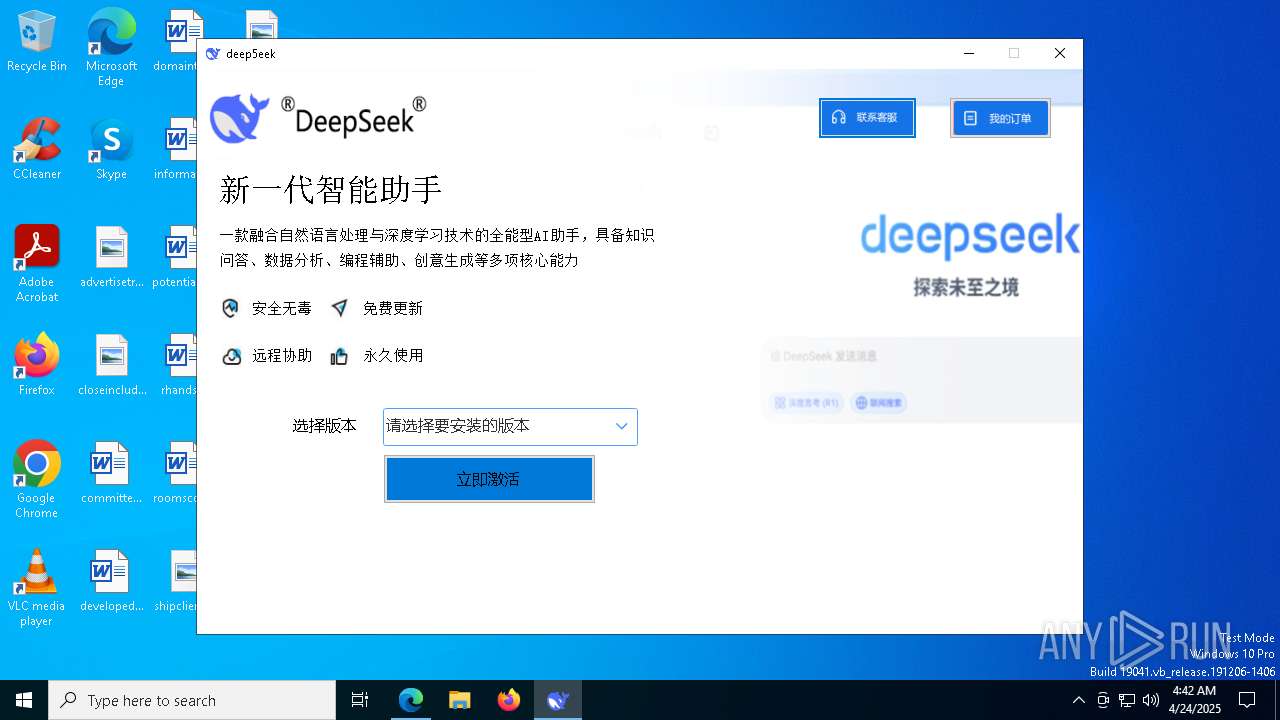Click the network tray icon
Image resolution: width=1280 pixels, height=720 pixels.
coord(1127,700)
